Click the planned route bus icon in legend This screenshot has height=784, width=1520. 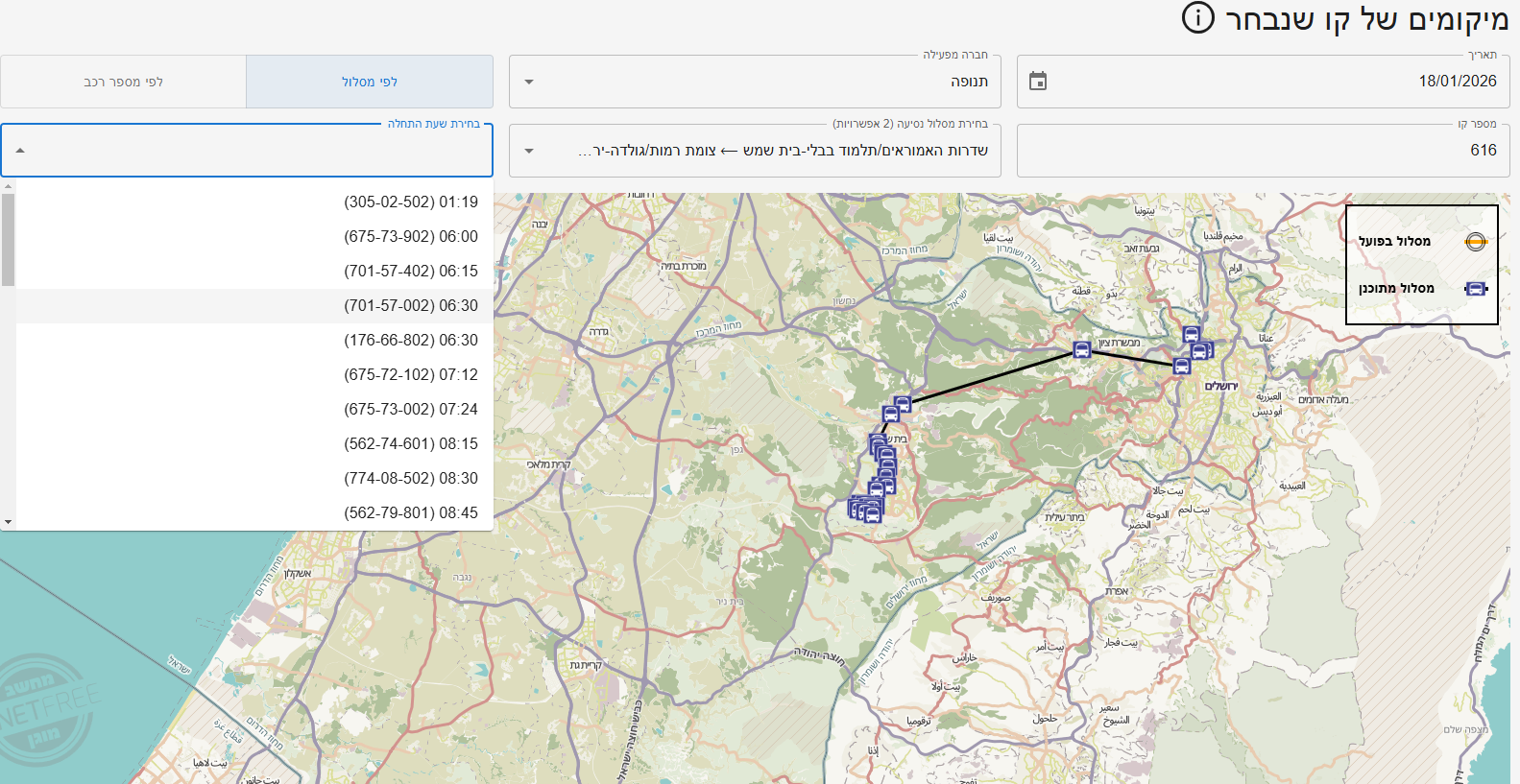point(1476,289)
